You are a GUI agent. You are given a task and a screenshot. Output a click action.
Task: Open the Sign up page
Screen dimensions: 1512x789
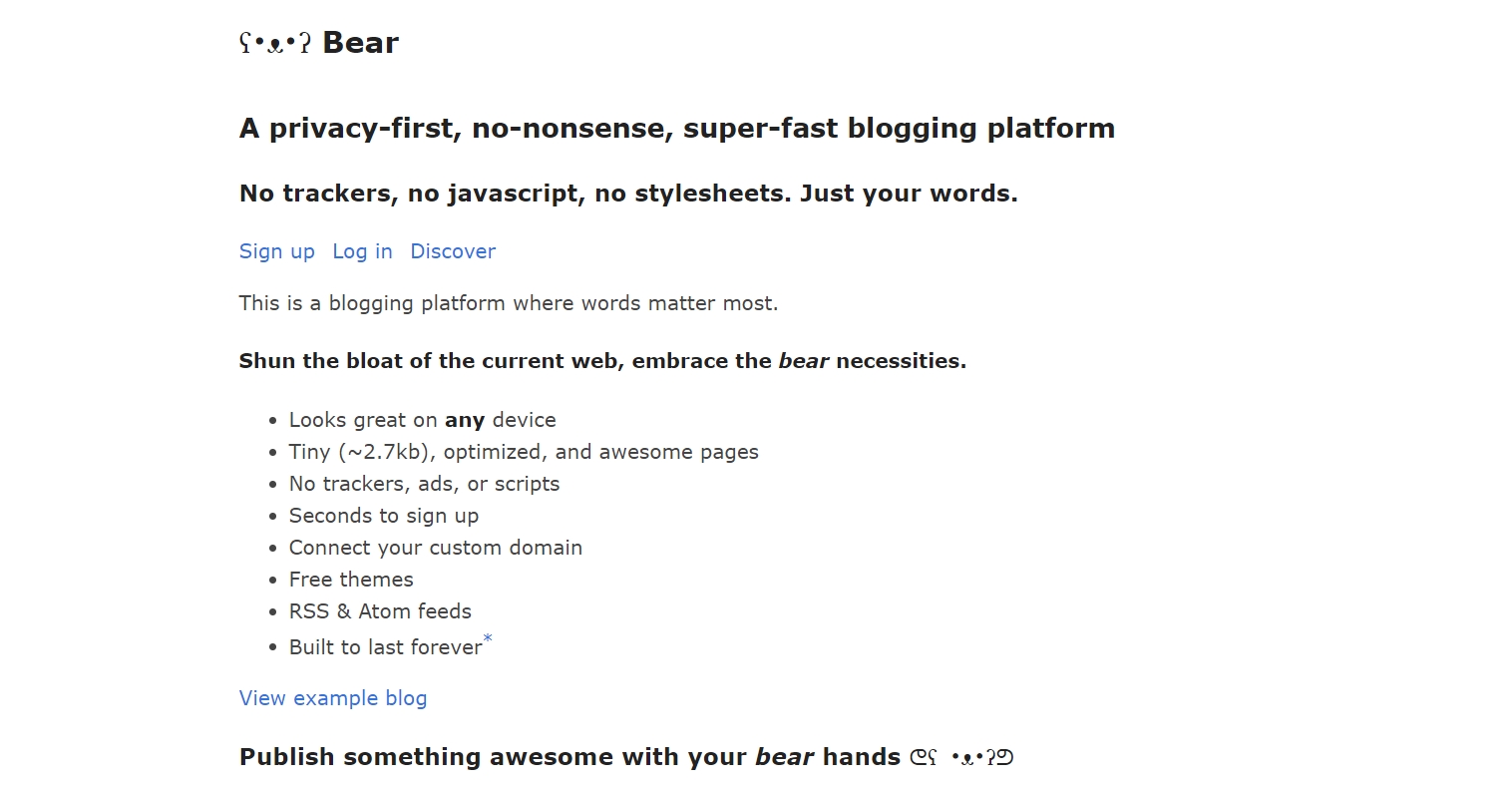click(276, 251)
